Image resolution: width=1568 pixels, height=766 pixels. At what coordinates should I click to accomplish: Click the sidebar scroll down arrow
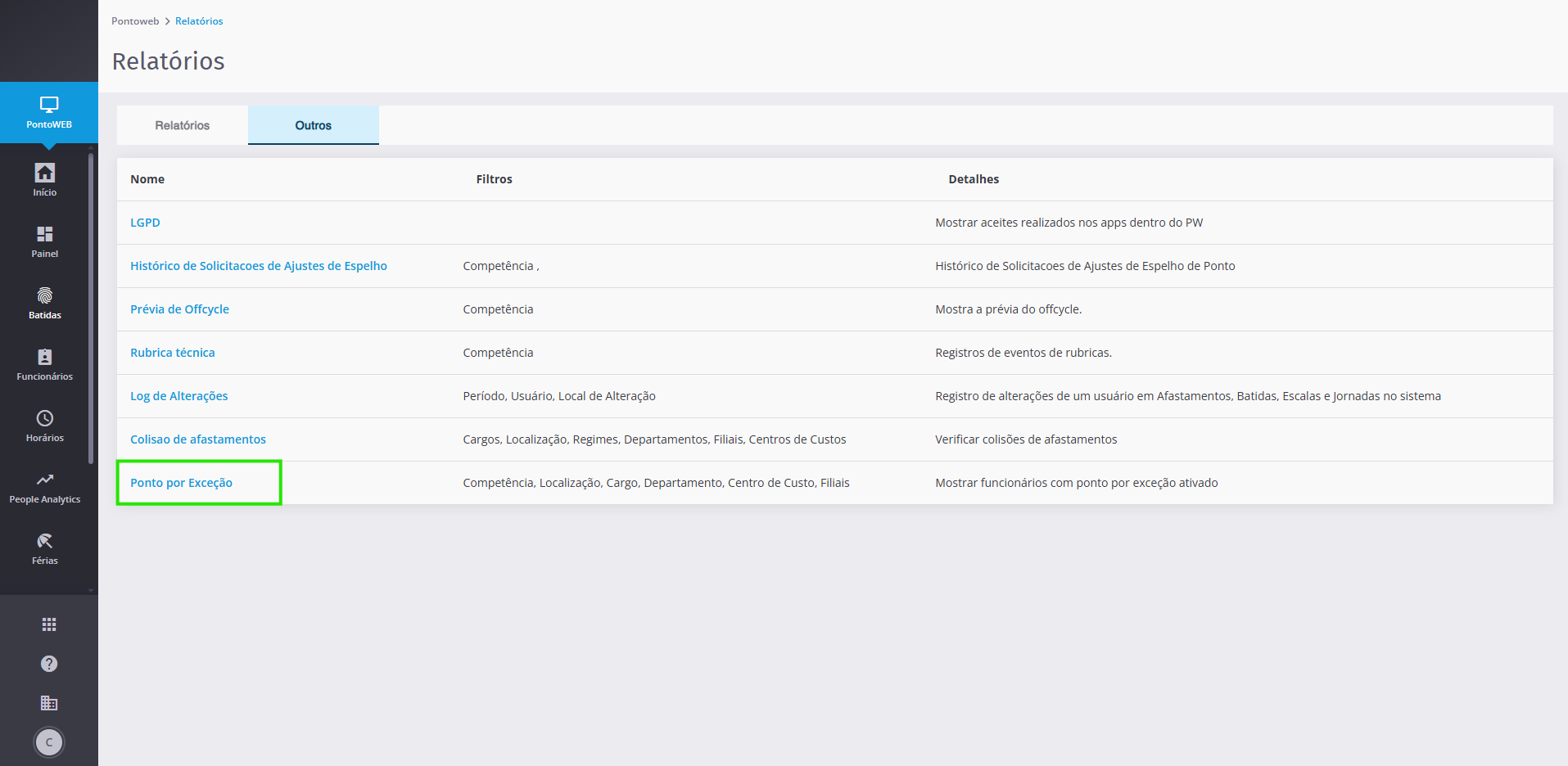coord(91,590)
